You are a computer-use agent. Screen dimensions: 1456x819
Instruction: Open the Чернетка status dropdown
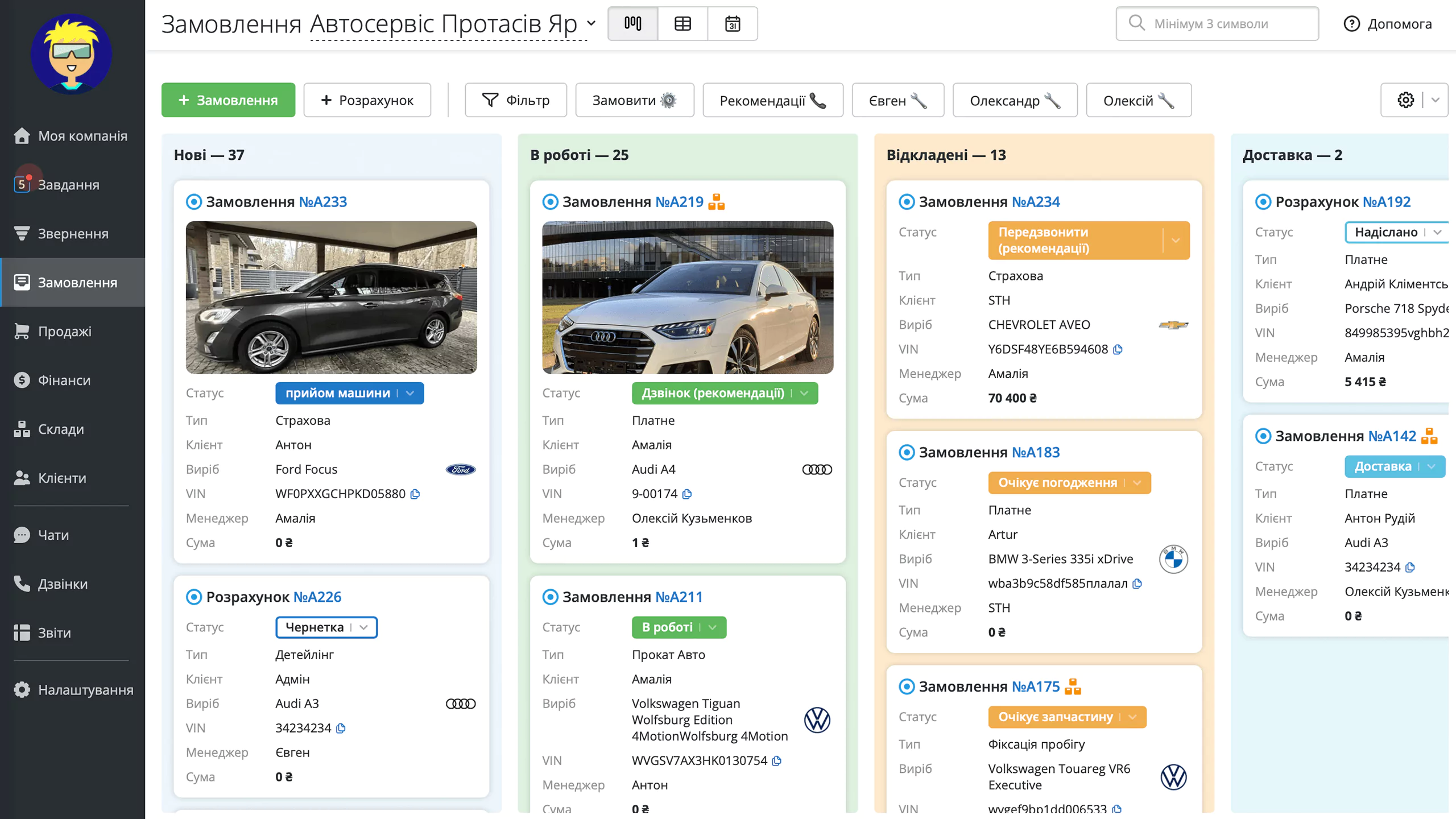click(x=326, y=627)
